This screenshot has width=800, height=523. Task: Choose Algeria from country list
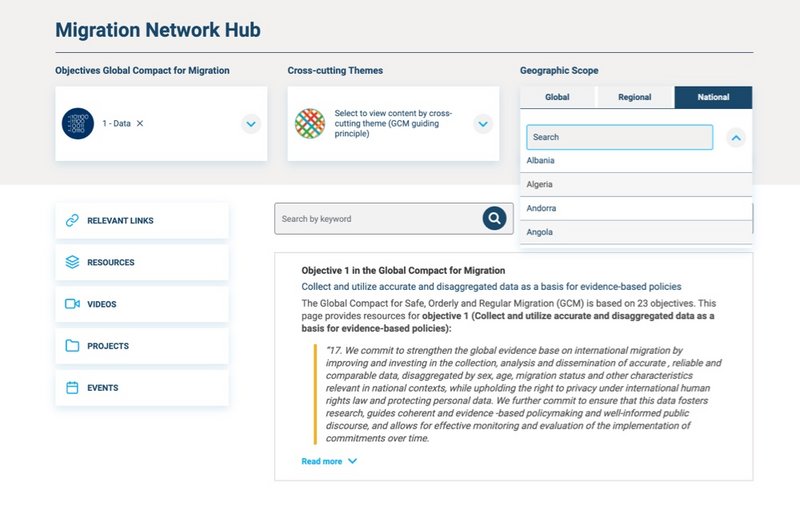[x=636, y=184]
